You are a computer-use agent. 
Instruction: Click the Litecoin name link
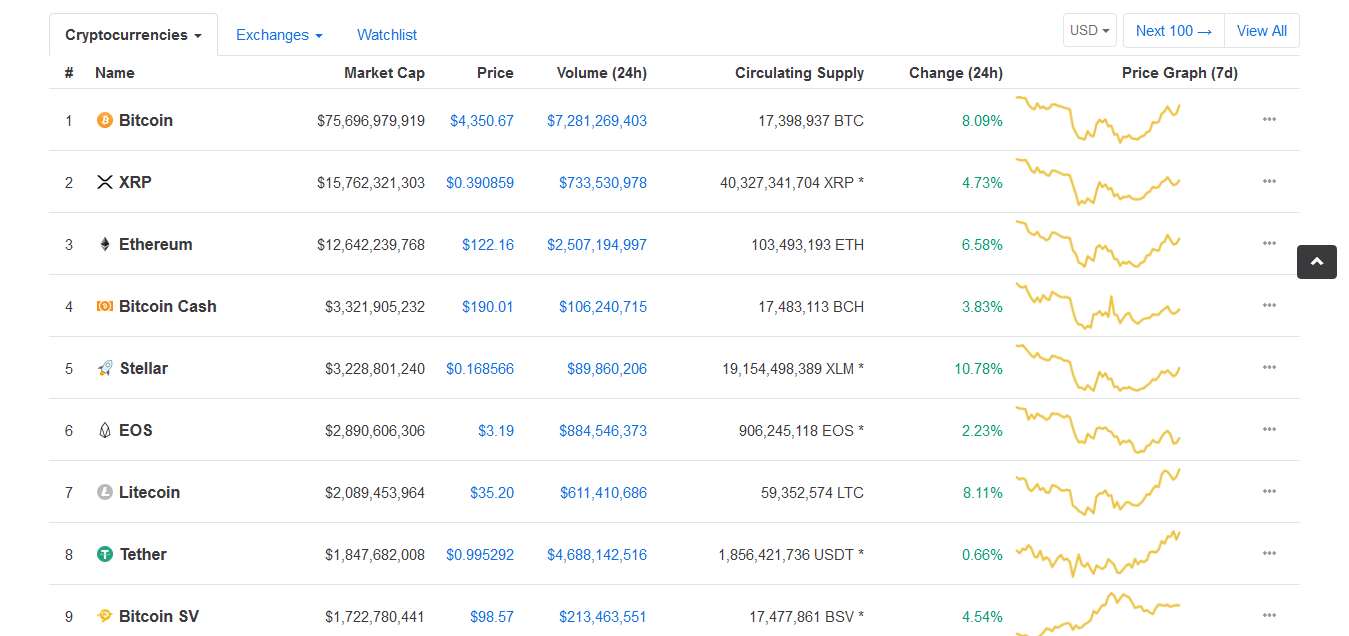point(150,492)
